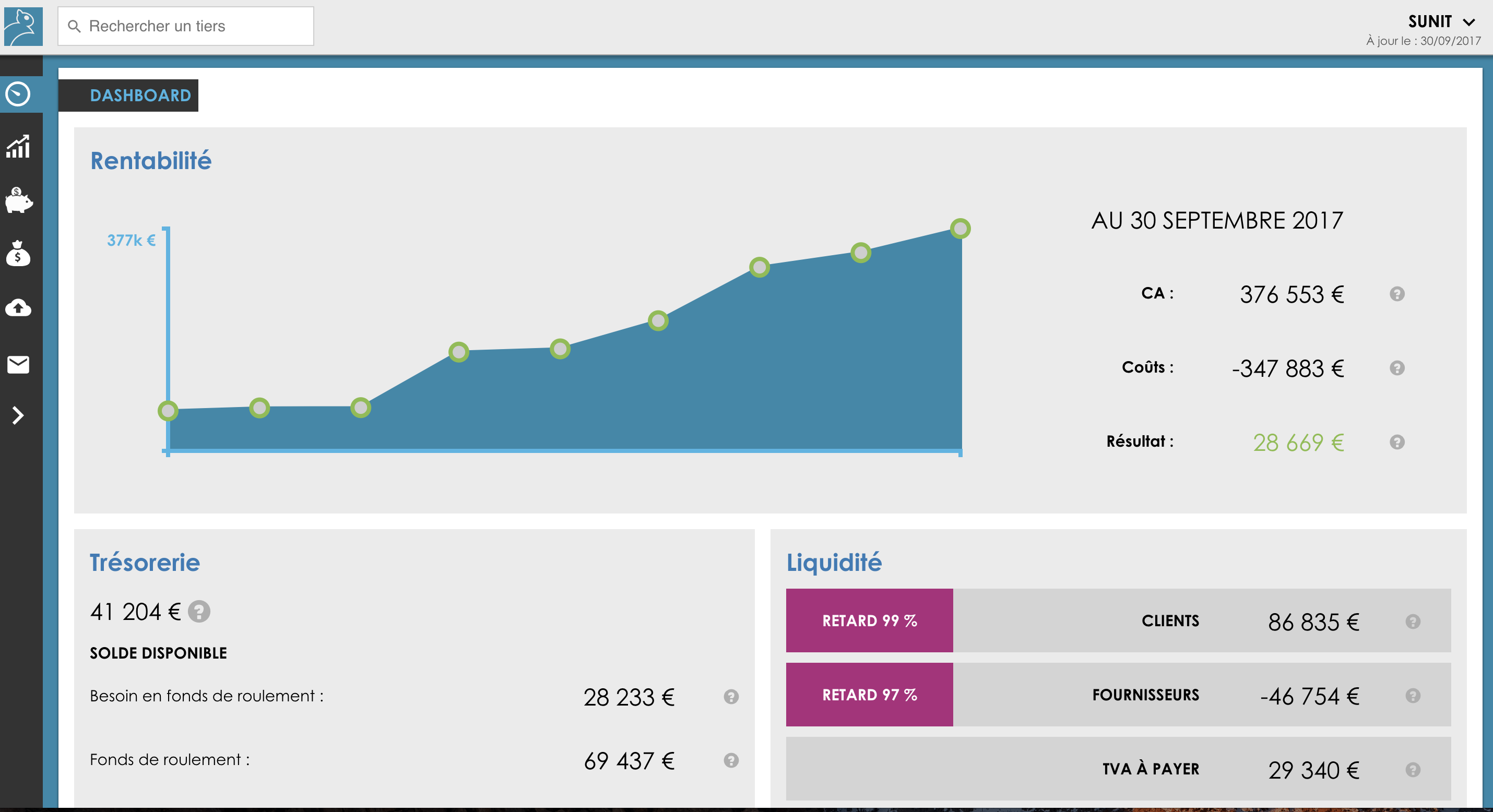
Task: Click the RETARD 97 % badge
Action: tap(869, 695)
